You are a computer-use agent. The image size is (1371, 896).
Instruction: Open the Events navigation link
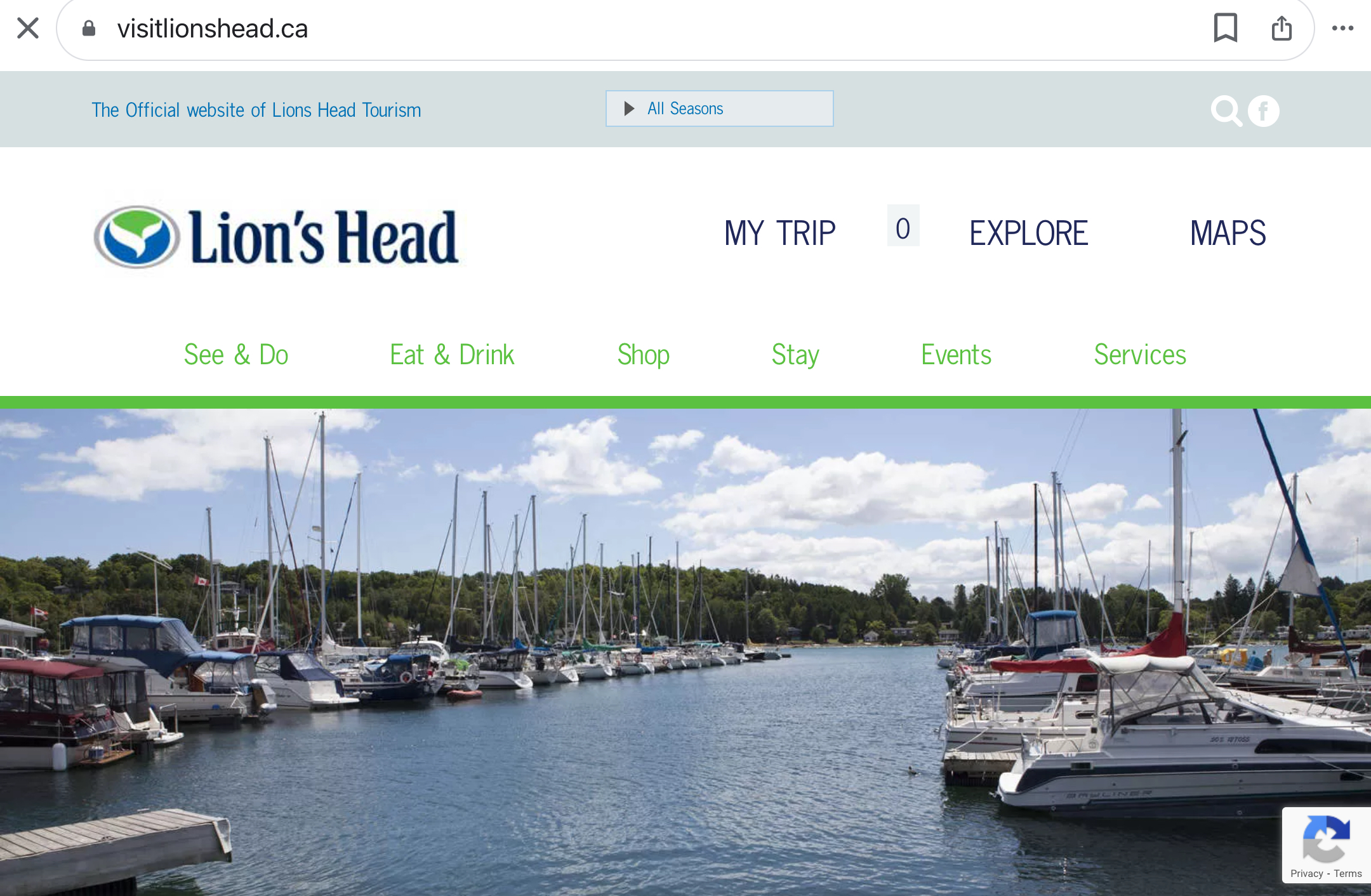point(956,355)
